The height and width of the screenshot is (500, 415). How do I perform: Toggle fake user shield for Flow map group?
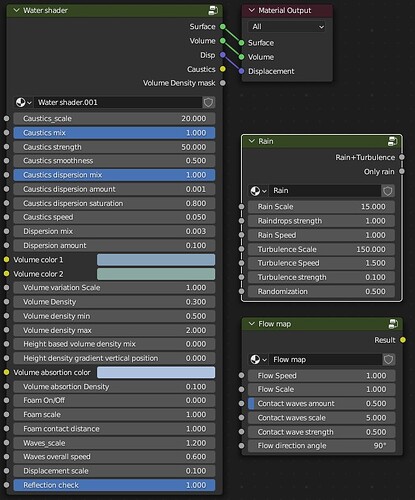[x=388, y=359]
